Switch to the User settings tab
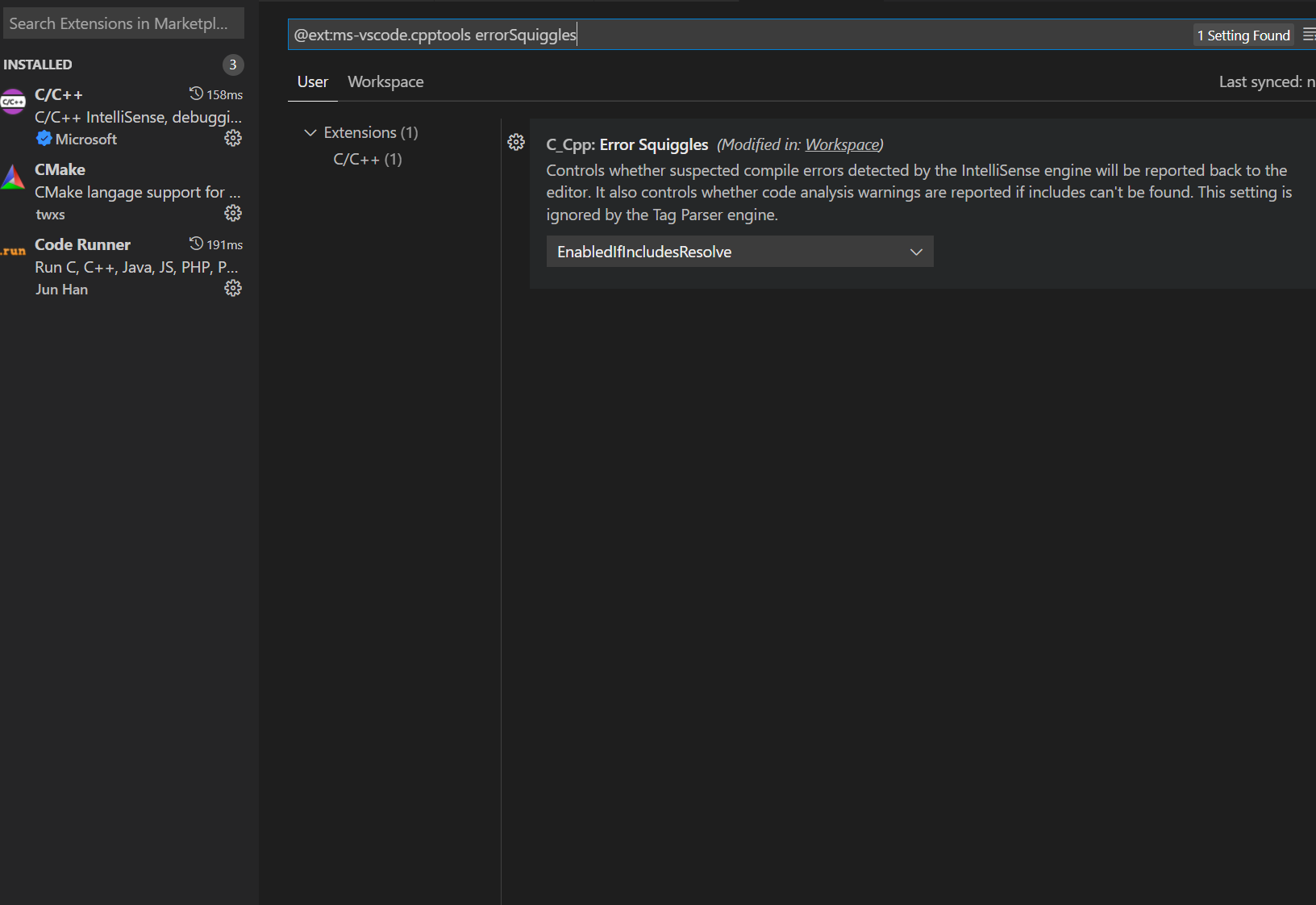This screenshot has height=905, width=1316. [x=313, y=81]
